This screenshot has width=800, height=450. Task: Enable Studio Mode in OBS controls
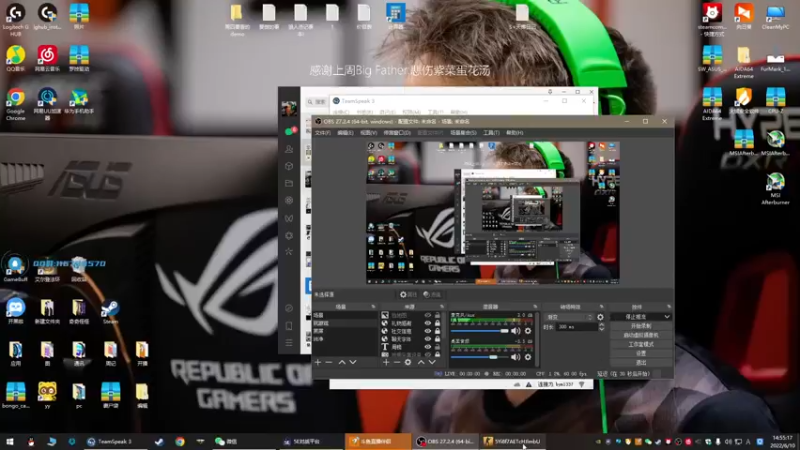coord(641,344)
